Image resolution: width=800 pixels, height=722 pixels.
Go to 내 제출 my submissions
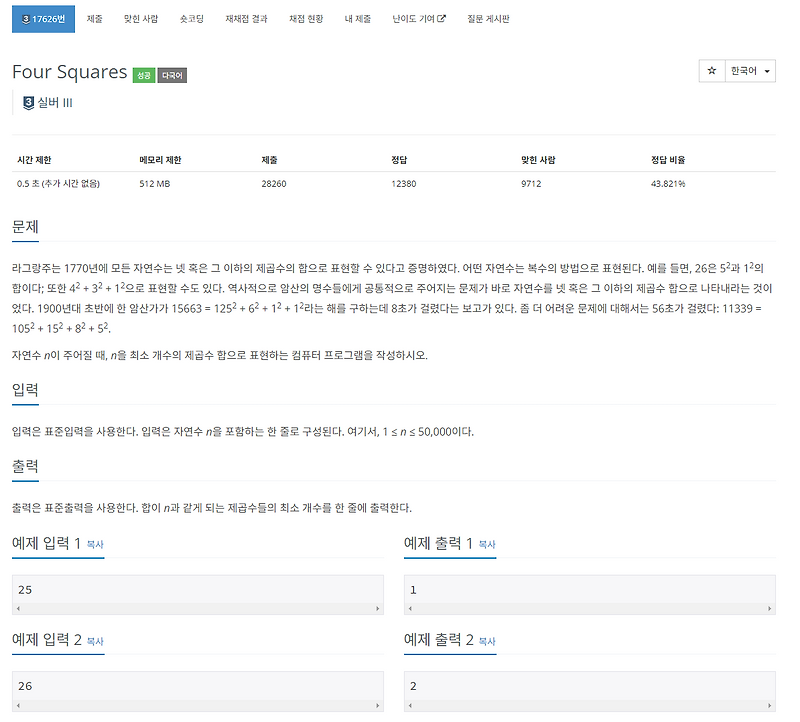tap(357, 18)
